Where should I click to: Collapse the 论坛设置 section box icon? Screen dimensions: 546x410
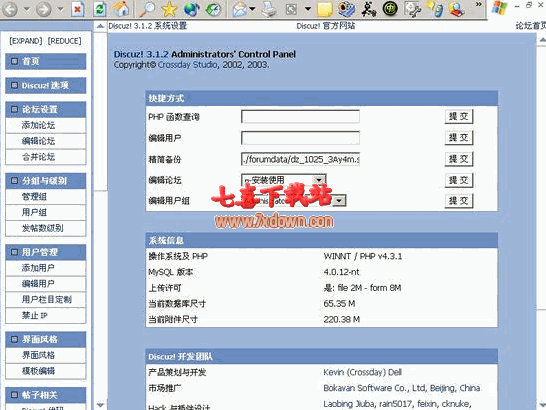click(x=14, y=109)
